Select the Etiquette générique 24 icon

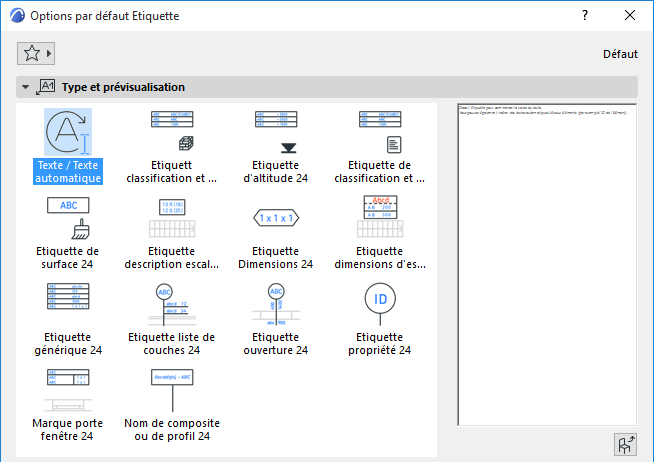[x=68, y=296]
